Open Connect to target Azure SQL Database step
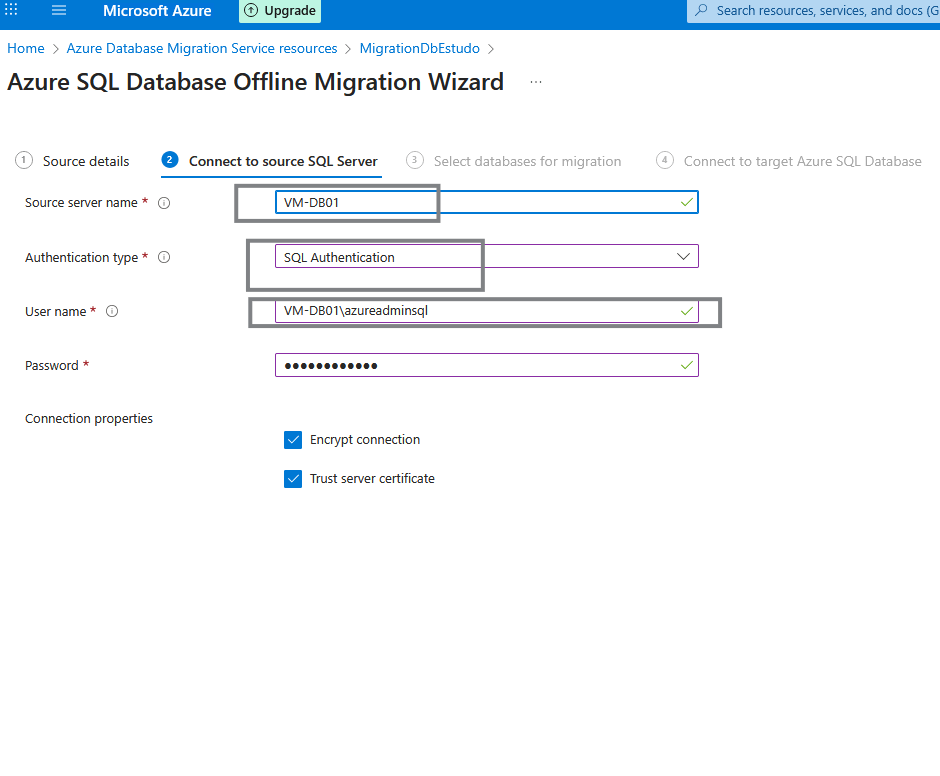Screen dimensions: 940x776 (x=802, y=161)
